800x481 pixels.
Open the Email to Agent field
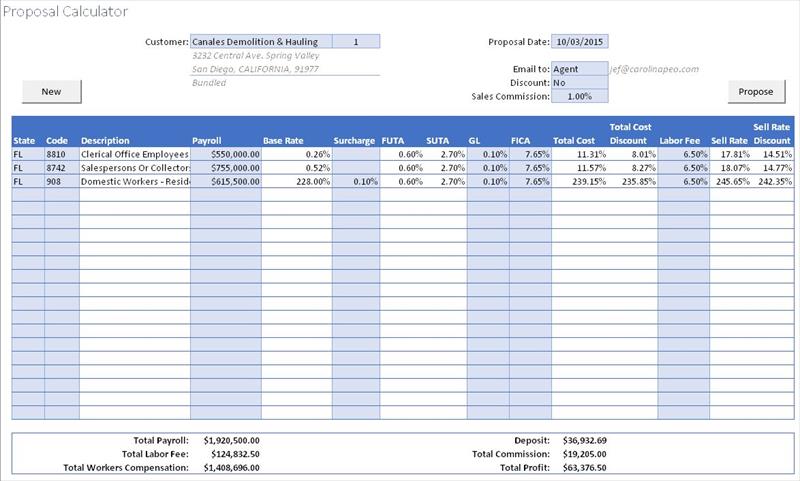(x=580, y=69)
